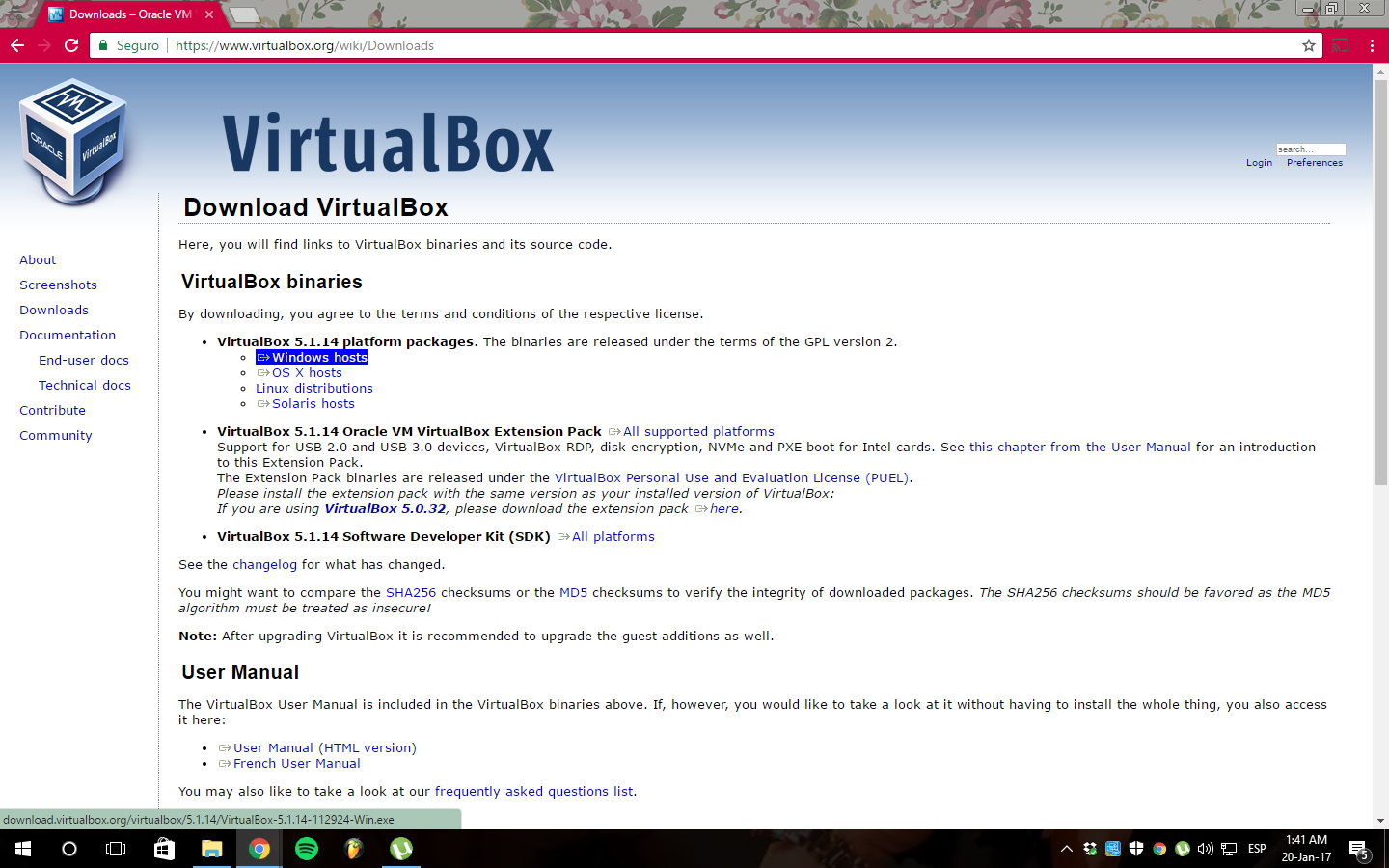Open Community in the sidebar
The width and height of the screenshot is (1389, 868).
tap(56, 435)
